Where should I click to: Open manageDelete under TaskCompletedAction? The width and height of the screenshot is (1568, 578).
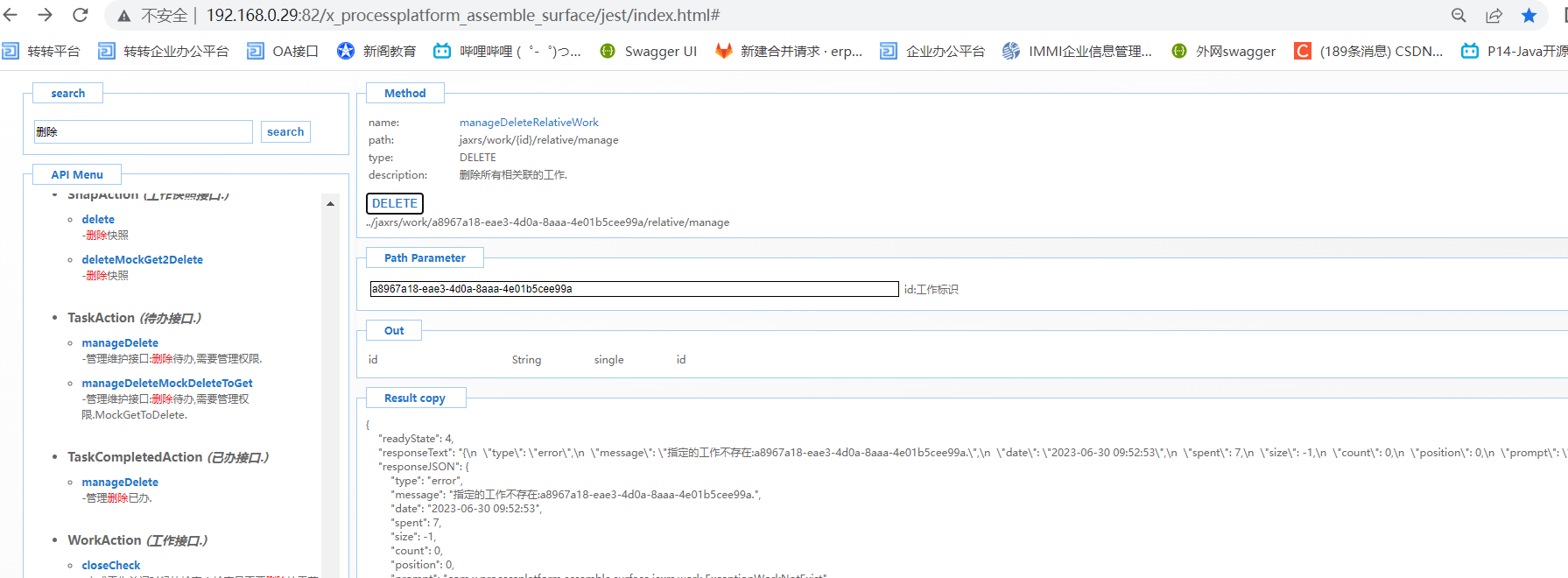(120, 482)
